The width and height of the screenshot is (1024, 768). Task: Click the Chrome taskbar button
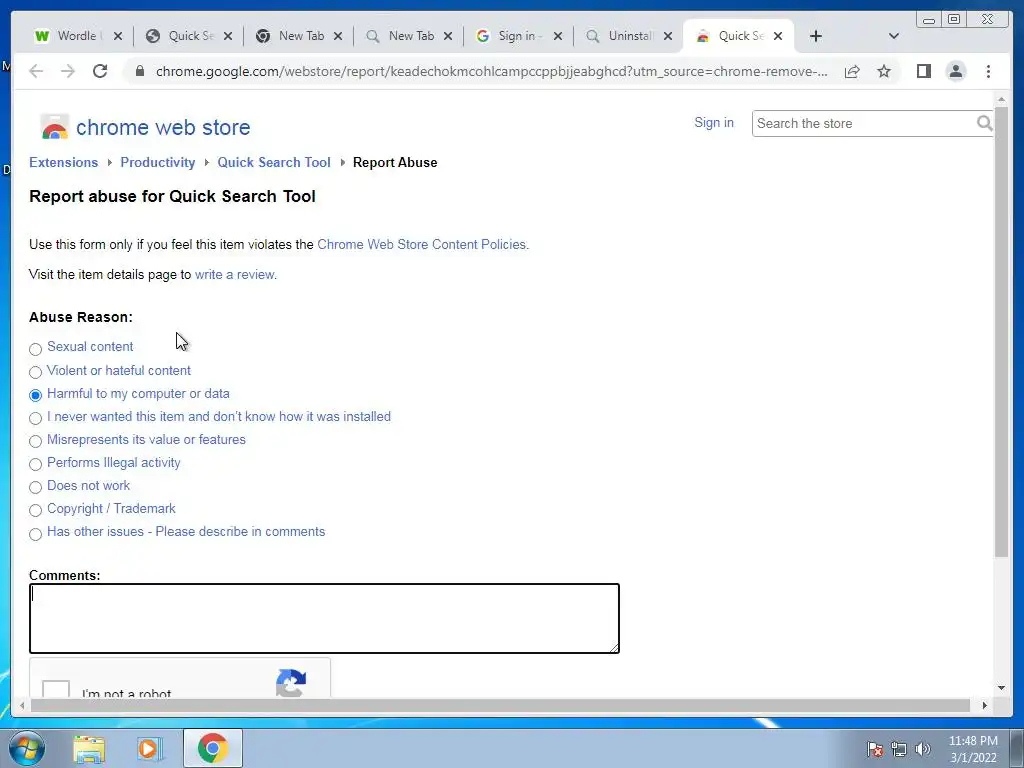tap(212, 748)
